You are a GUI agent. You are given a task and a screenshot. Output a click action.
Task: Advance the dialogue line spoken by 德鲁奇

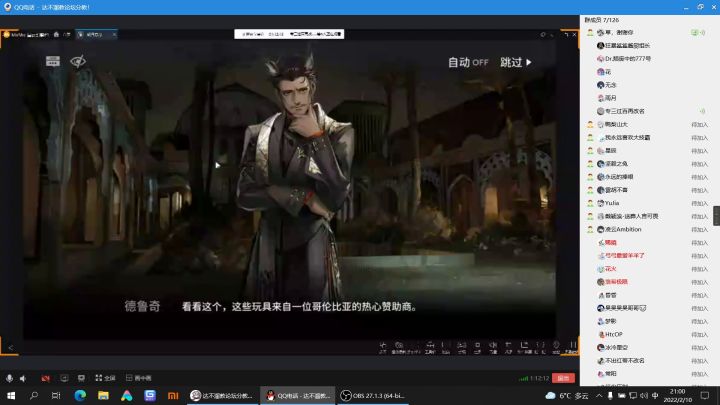[299, 307]
